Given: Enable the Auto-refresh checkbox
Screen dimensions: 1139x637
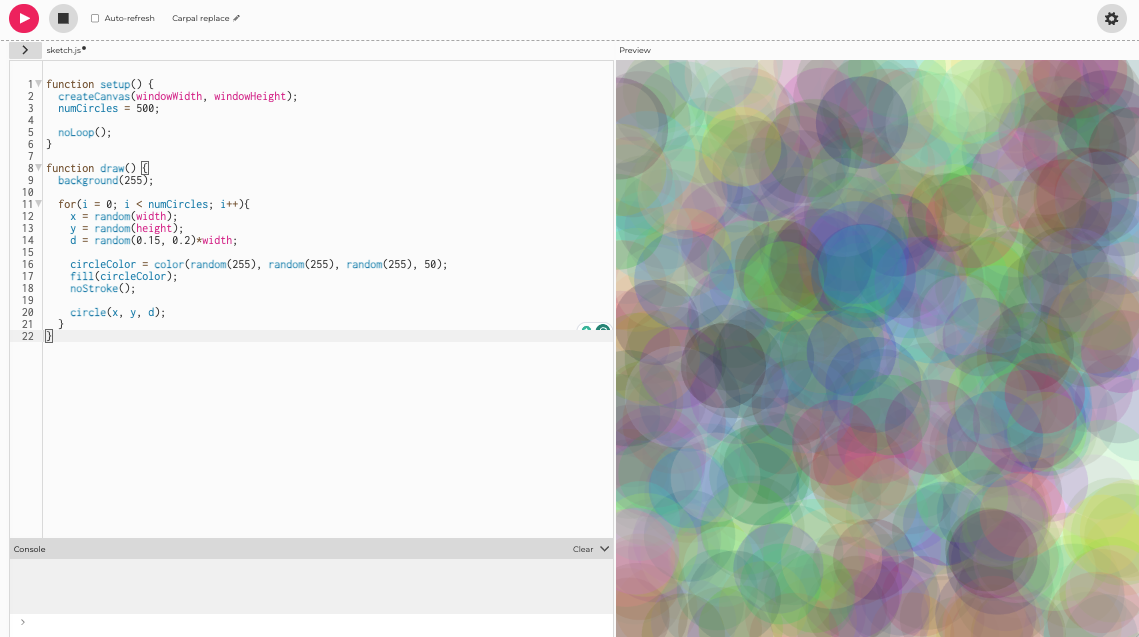Looking at the screenshot, I should [x=94, y=17].
